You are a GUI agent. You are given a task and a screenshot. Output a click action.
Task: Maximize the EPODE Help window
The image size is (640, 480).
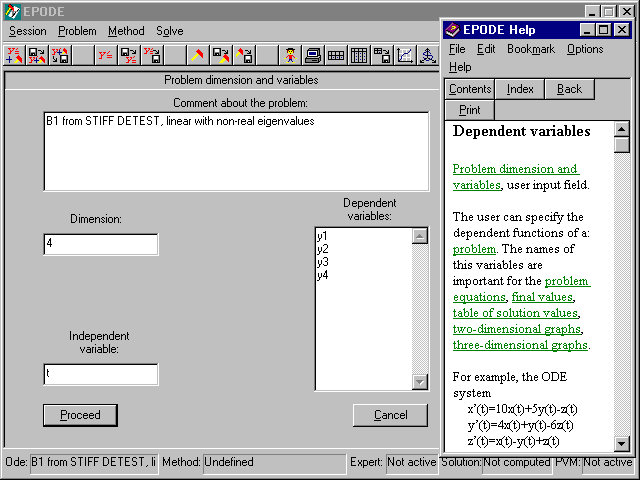(x=604, y=30)
